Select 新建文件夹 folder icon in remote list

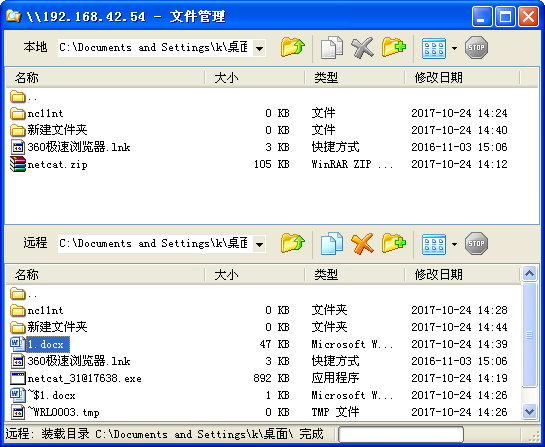[x=18, y=327]
